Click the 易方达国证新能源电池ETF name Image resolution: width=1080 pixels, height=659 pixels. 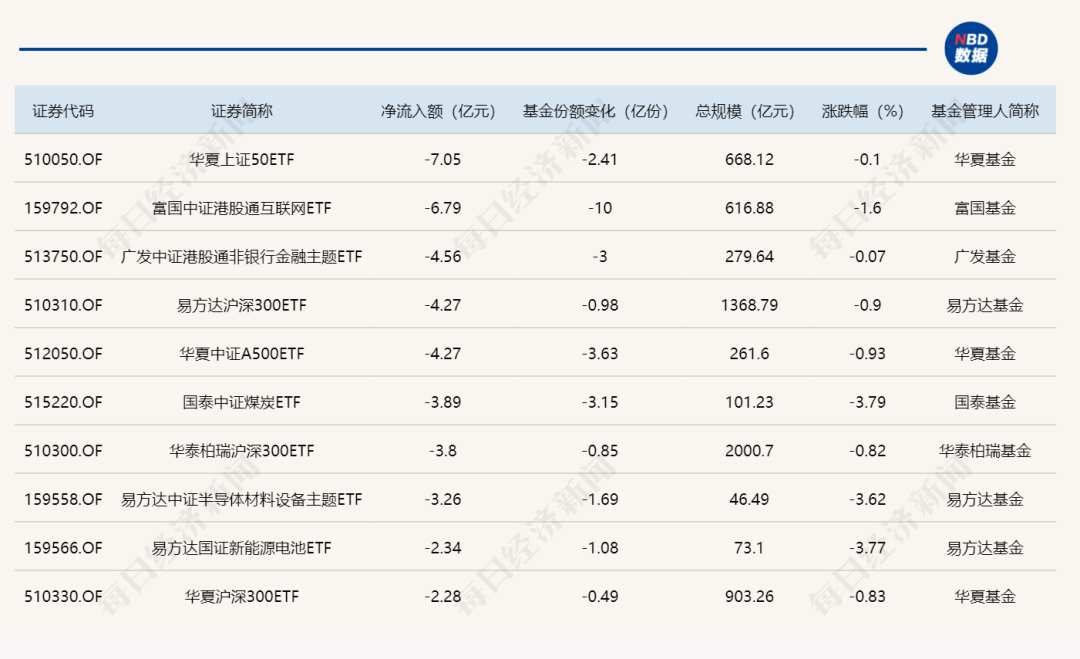[241, 548]
